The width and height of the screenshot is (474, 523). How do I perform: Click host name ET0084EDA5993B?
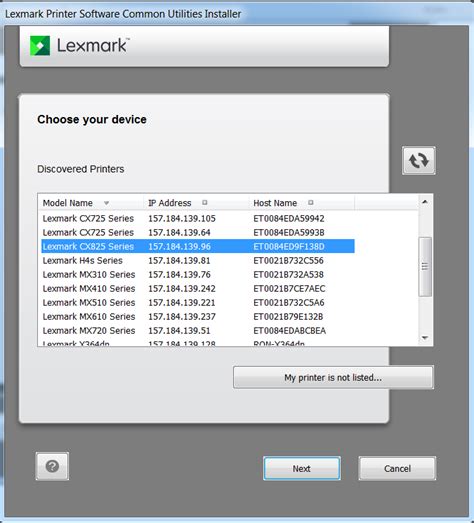[289, 232]
